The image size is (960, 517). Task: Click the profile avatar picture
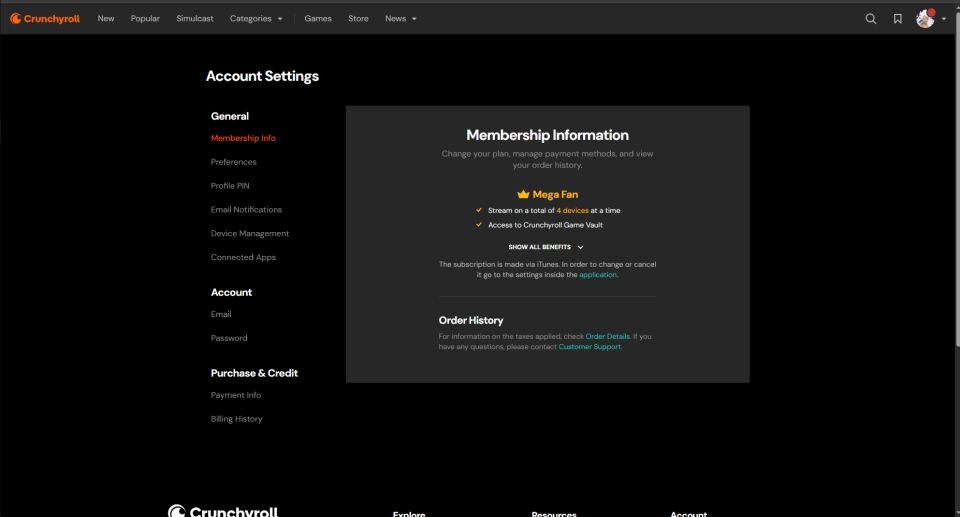point(925,18)
